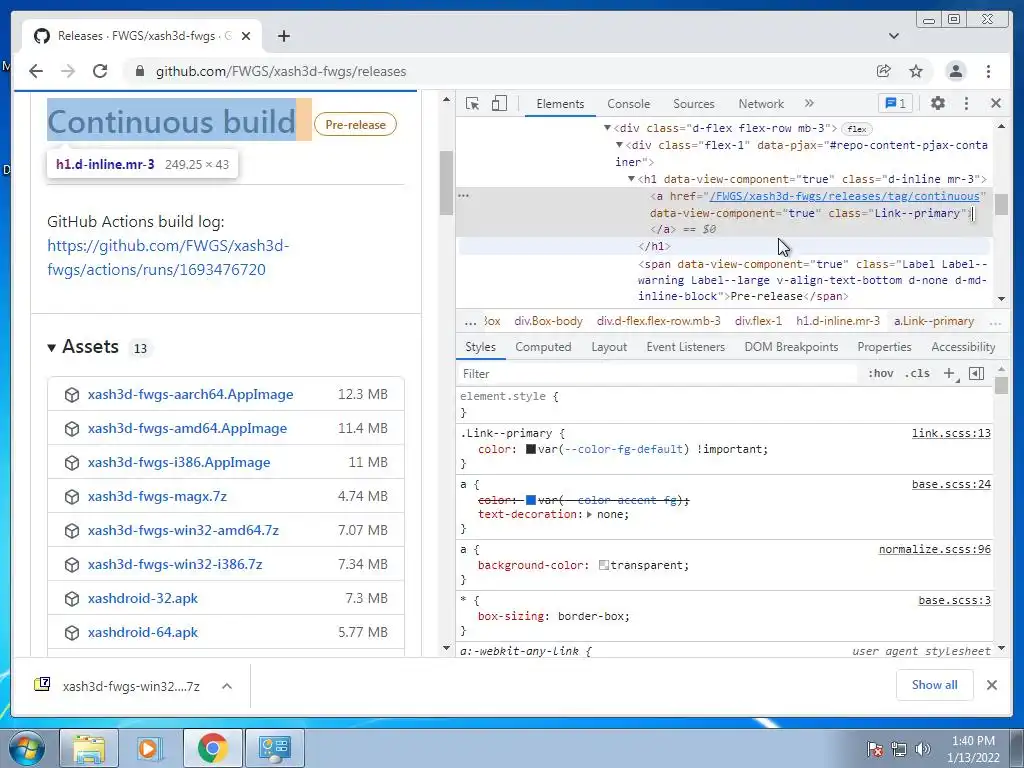Screen dimensions: 1024x768
Task: Switch to the Network tab
Action: click(761, 104)
